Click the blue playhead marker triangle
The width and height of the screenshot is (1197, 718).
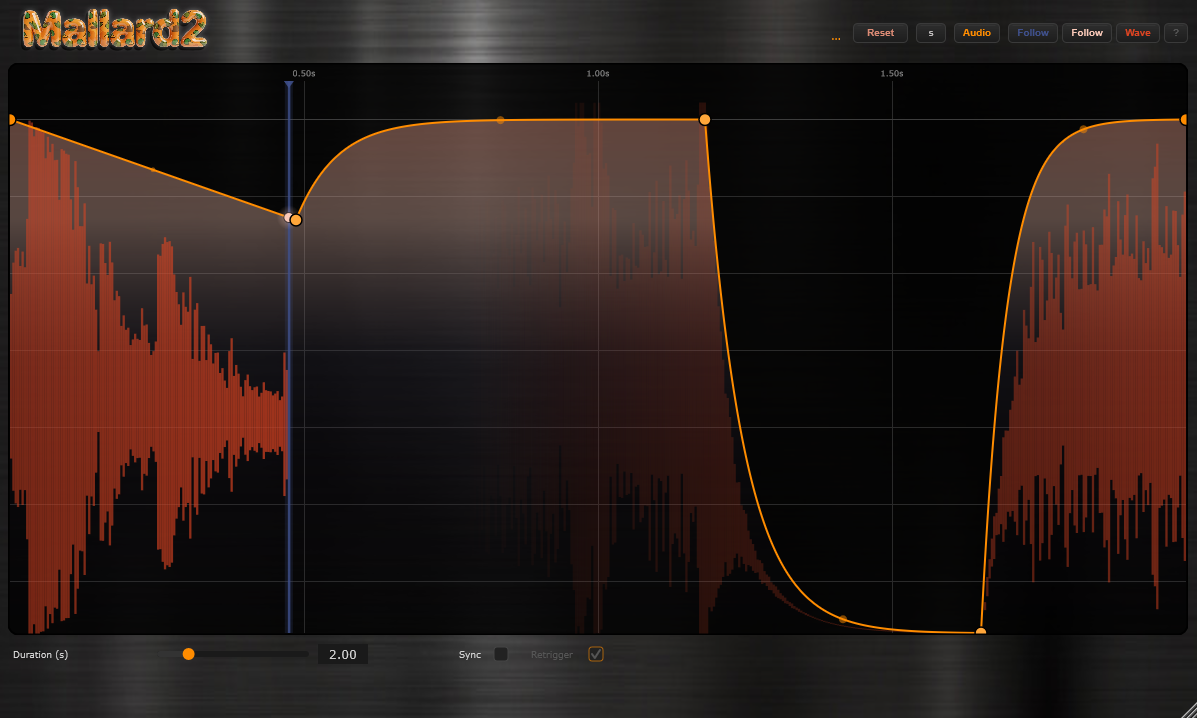(x=289, y=85)
